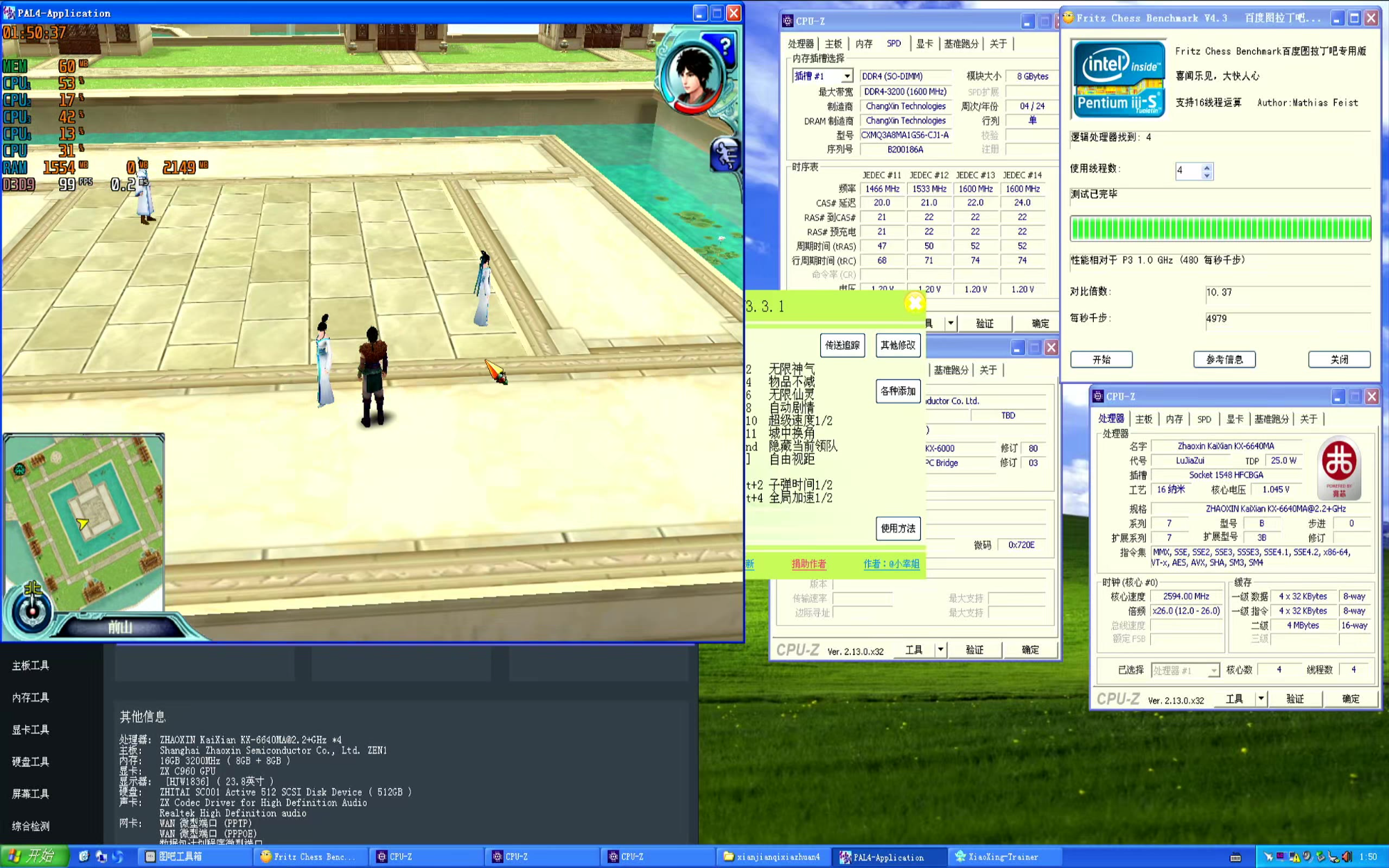Select 主板工具 in toolbox sidebar
The image size is (1389, 868).
point(31,665)
